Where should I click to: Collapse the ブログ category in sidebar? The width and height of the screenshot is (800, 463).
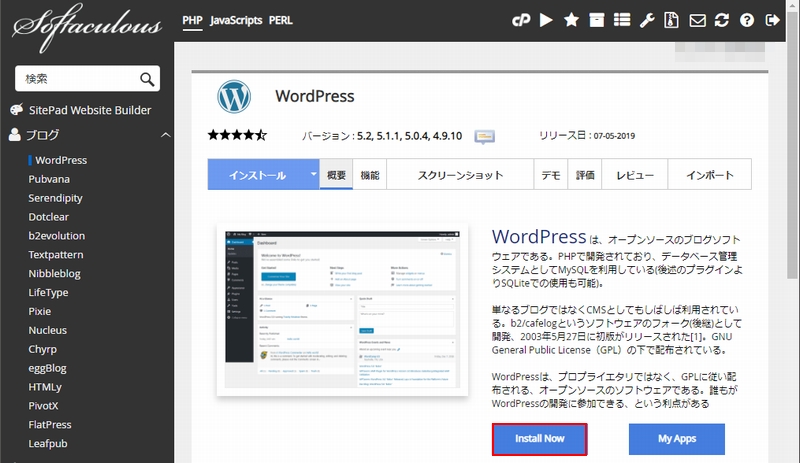click(x=165, y=135)
